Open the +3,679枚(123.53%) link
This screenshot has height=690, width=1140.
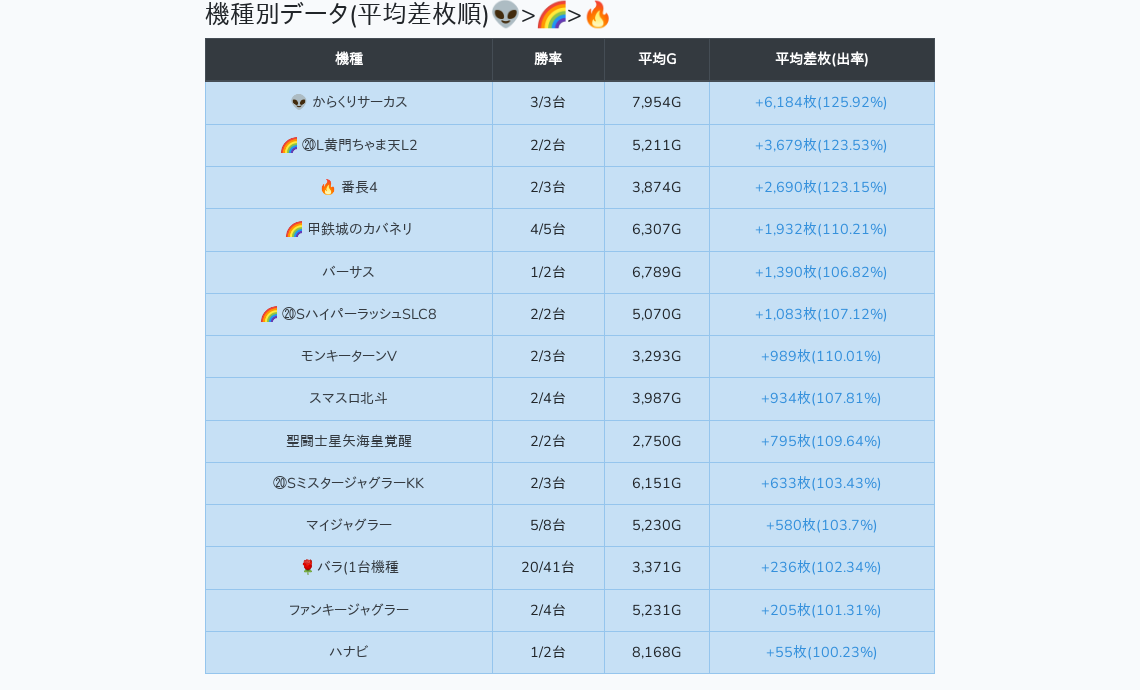coord(821,145)
